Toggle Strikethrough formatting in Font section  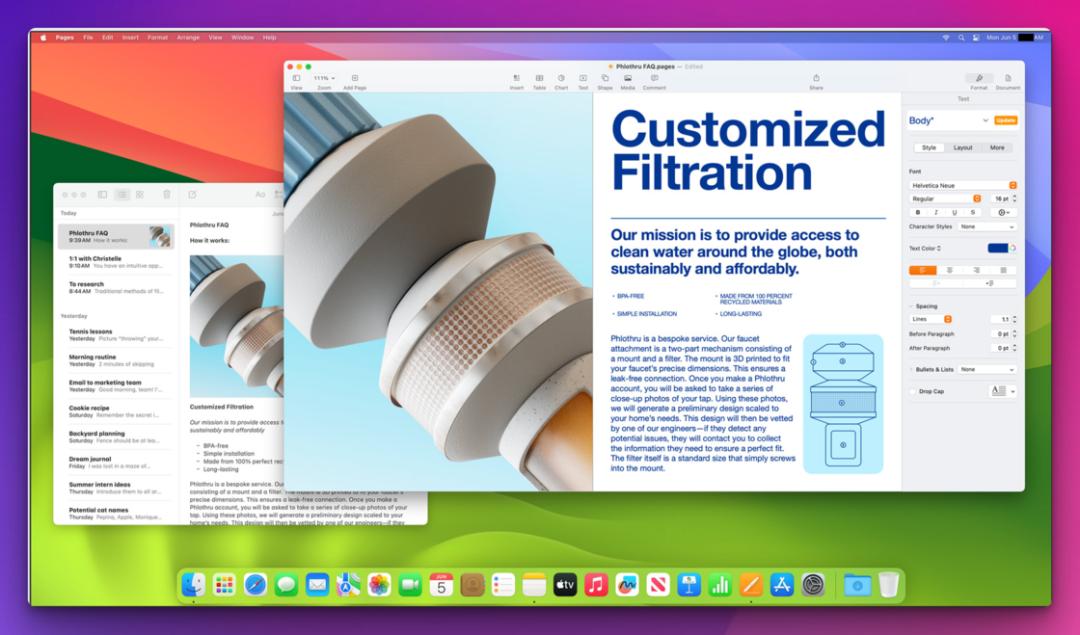[x=973, y=212]
